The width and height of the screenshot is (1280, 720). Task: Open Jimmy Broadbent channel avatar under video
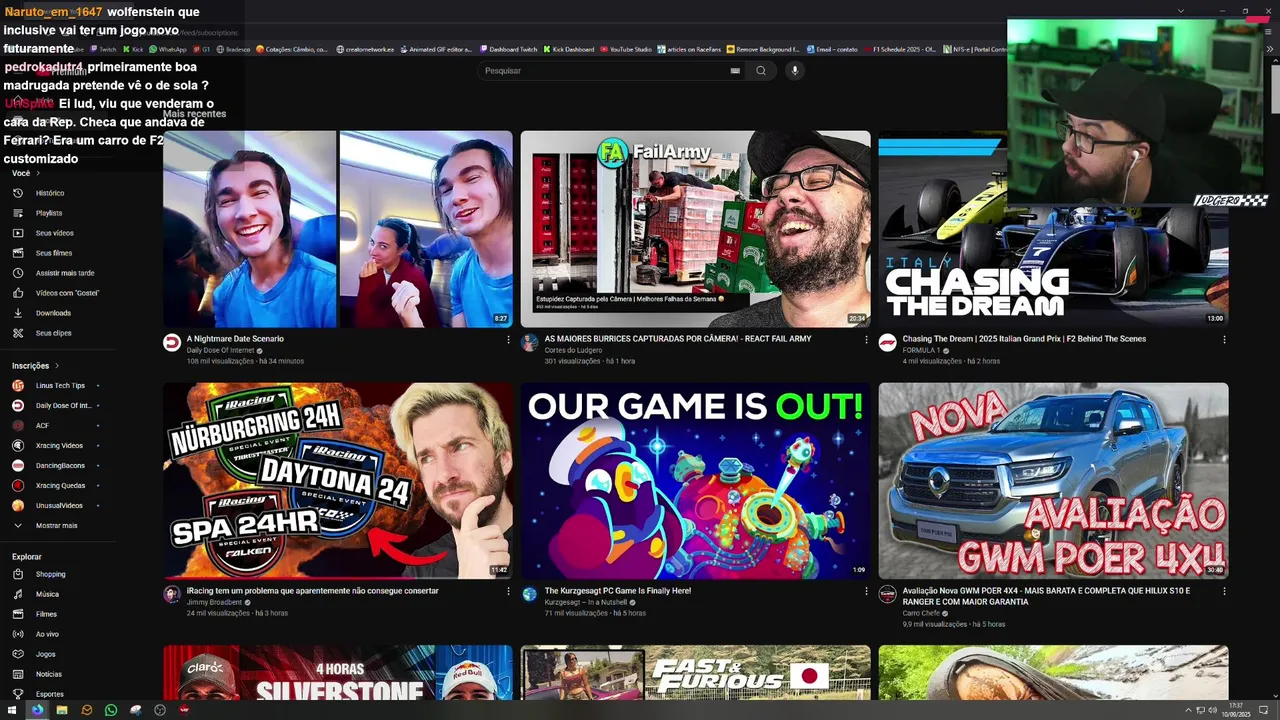[x=172, y=594]
